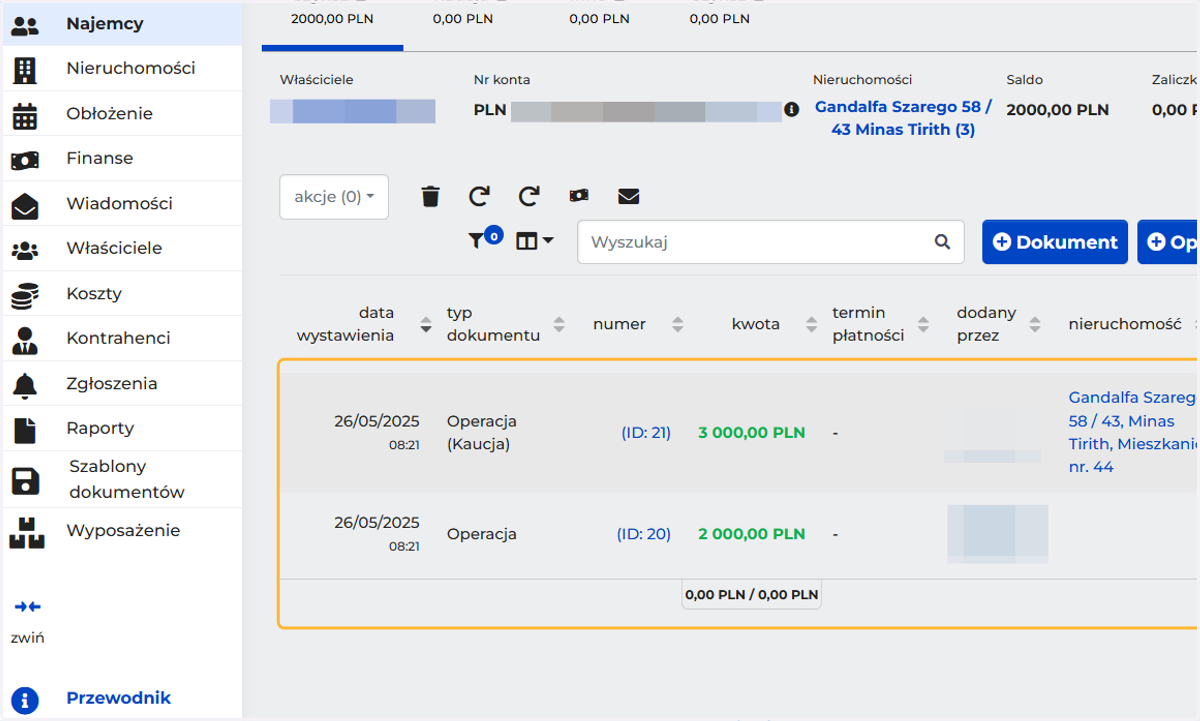
Task: Open Zgłoszenia bell icon in sidebar
Action: pos(25,385)
